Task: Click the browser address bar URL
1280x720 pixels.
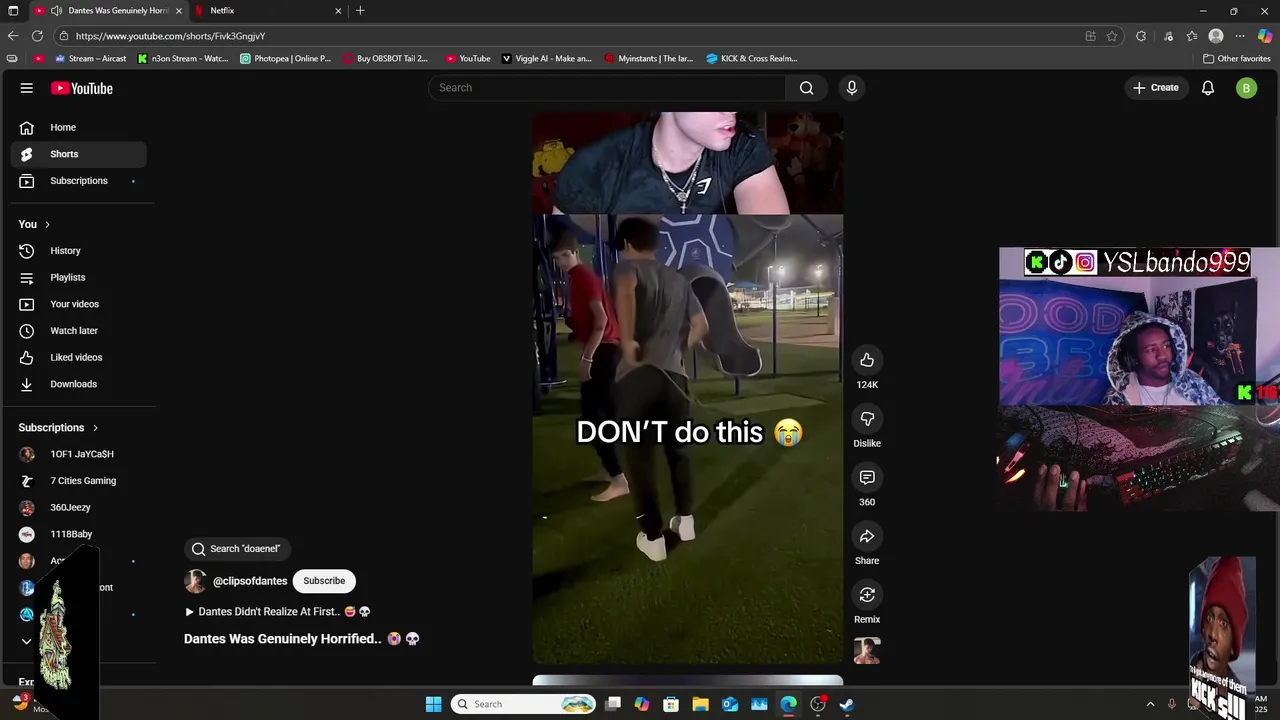Action: click(170, 36)
